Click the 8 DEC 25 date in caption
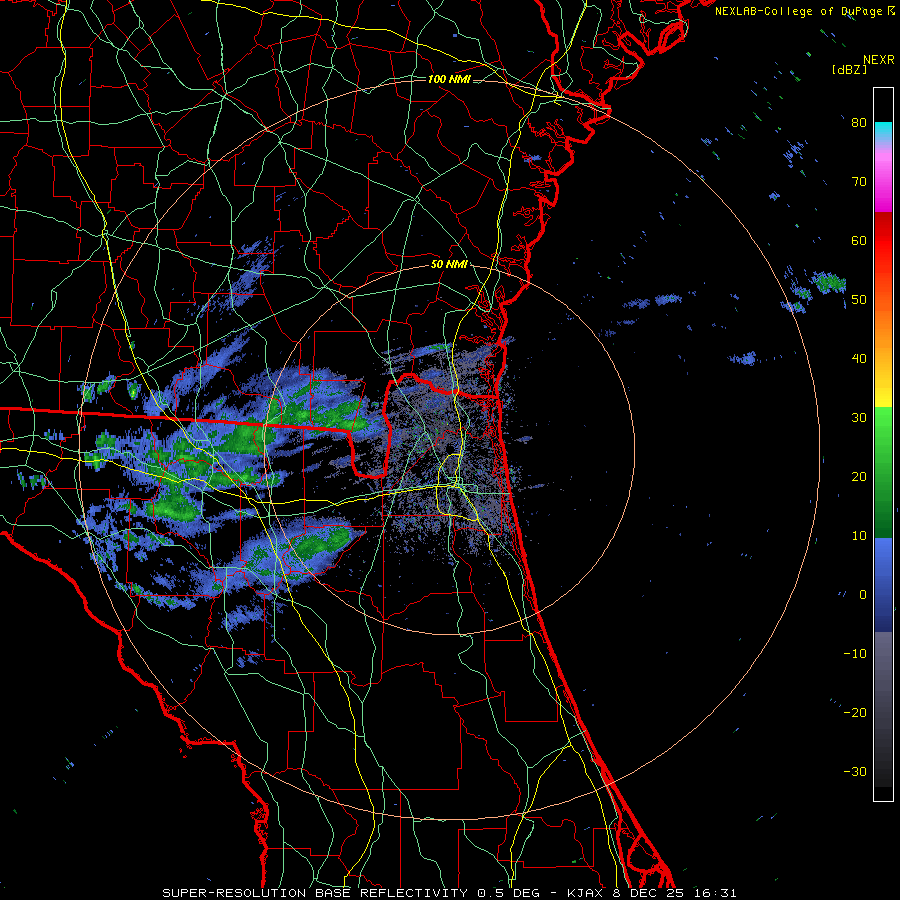The image size is (900, 900). pyautogui.click(x=649, y=893)
